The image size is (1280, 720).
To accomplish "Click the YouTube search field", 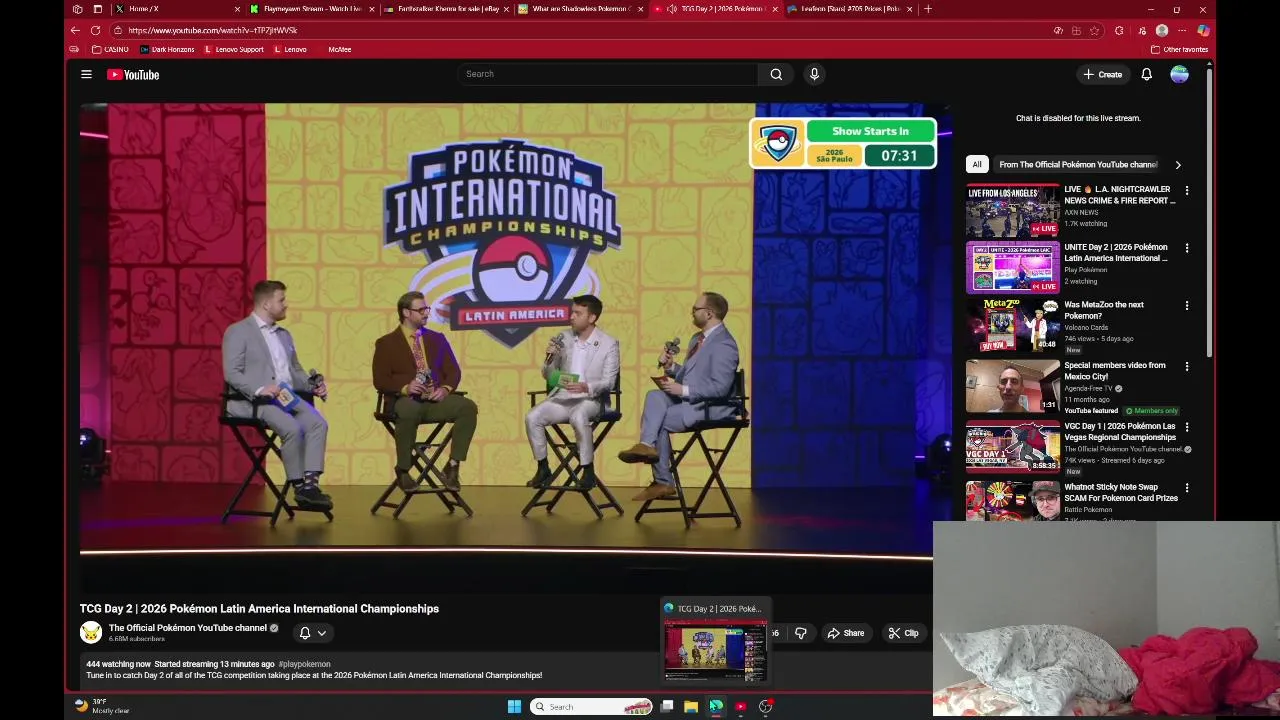I will (x=608, y=74).
